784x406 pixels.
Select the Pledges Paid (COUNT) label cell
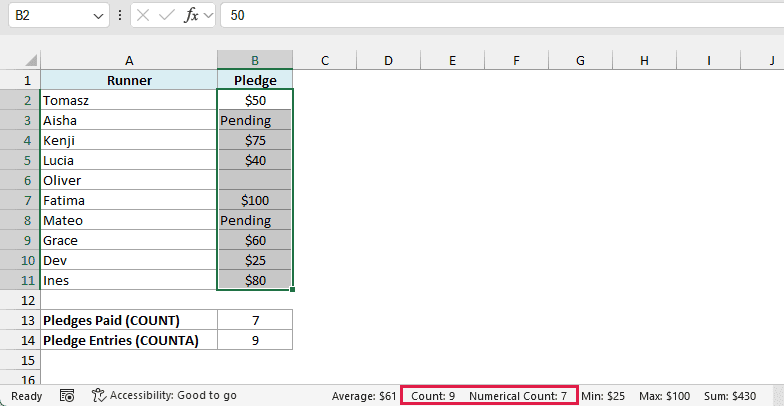click(129, 320)
